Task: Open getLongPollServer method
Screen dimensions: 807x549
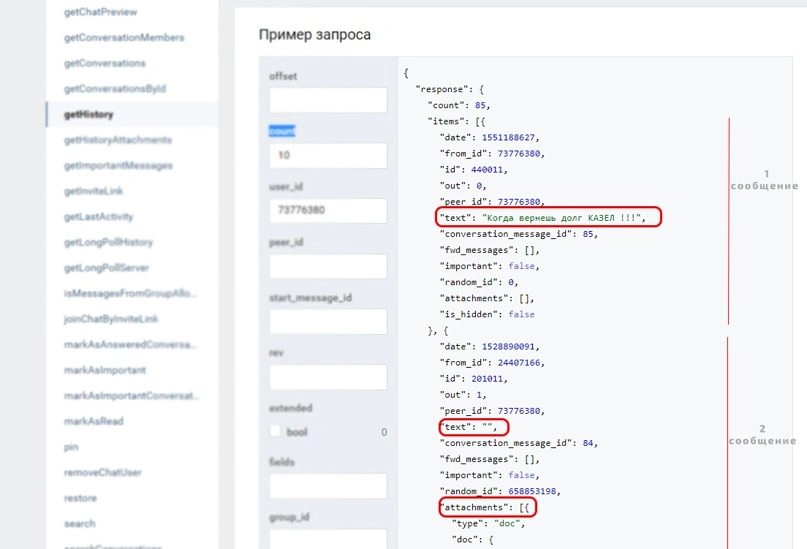Action: click(106, 268)
